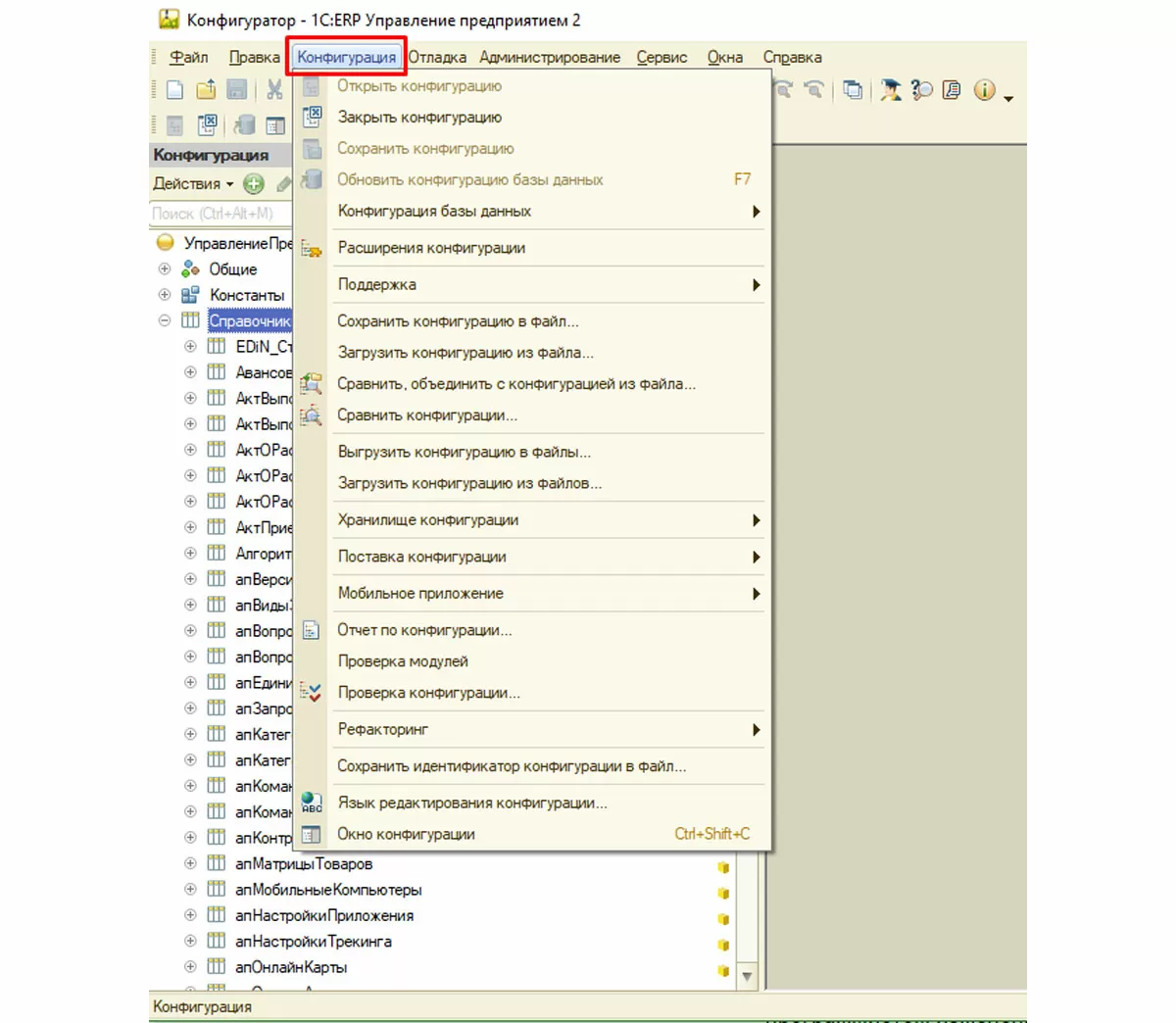This screenshot has height=1023, width=1176.
Task: Click yellow support icon in апОнлайнКарты row
Action: pos(723,970)
